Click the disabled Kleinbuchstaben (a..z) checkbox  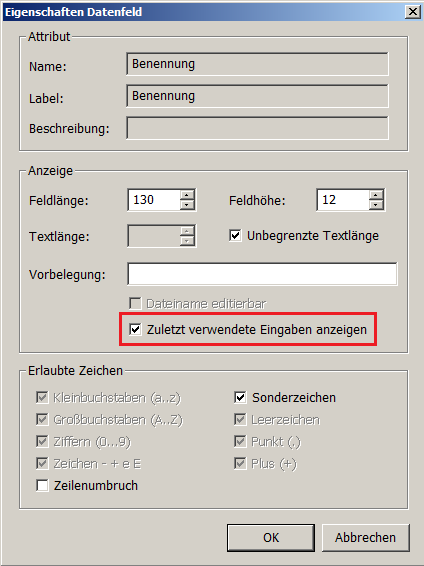point(42,397)
